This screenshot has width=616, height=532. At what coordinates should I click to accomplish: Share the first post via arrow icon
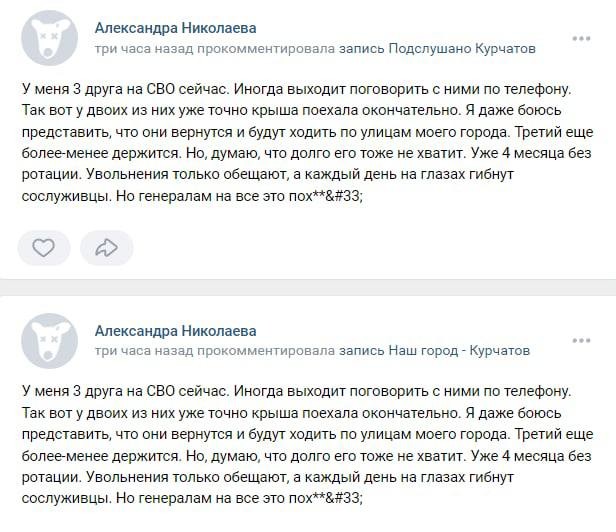pyautogui.click(x=106, y=248)
